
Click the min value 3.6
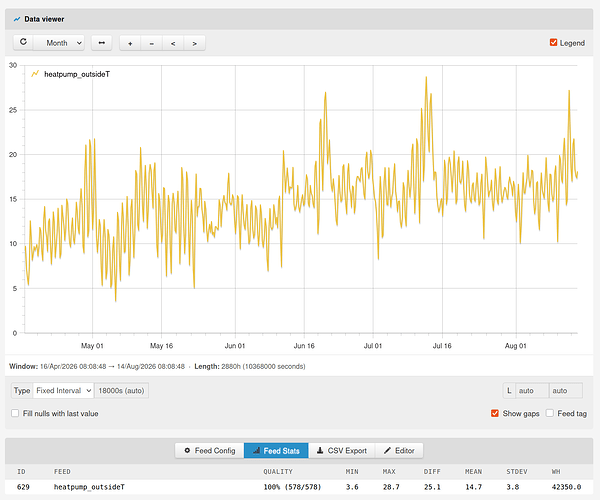click(352, 487)
